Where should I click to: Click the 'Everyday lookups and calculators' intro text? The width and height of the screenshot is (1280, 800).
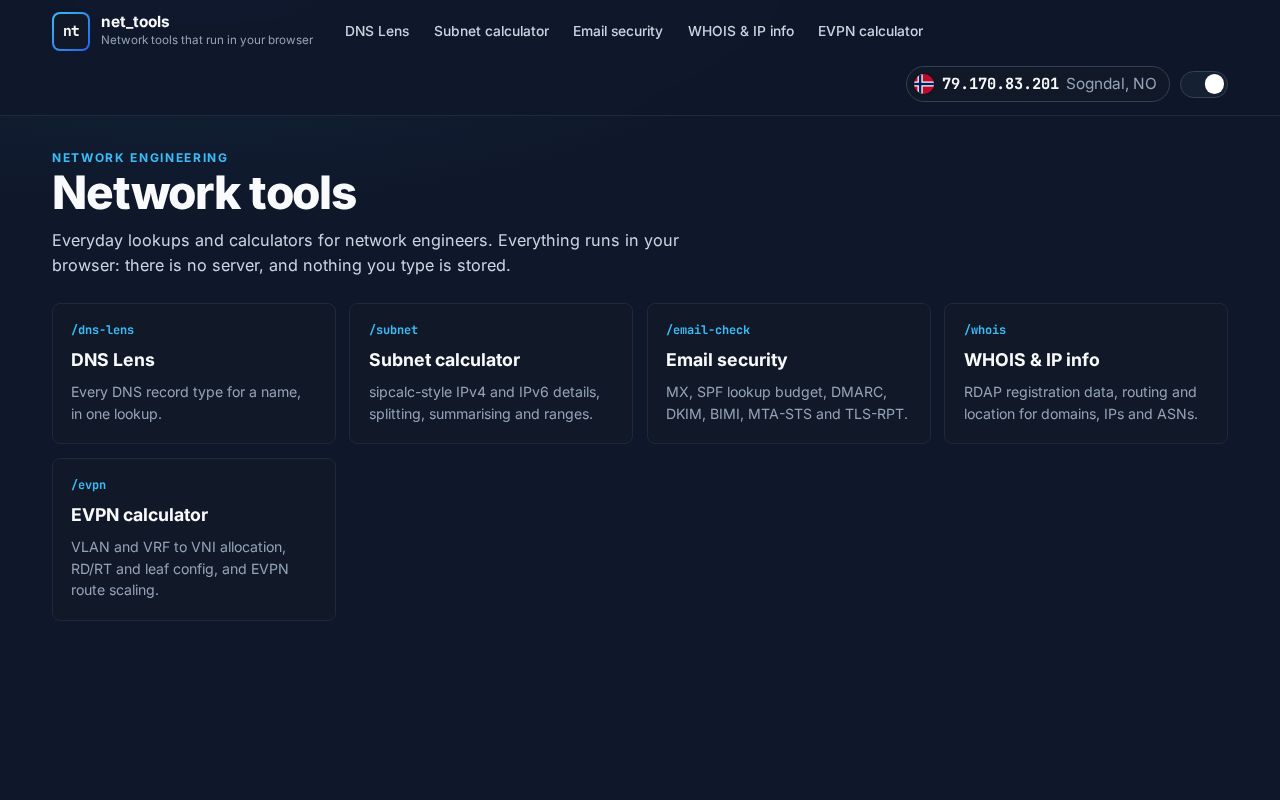coord(365,253)
